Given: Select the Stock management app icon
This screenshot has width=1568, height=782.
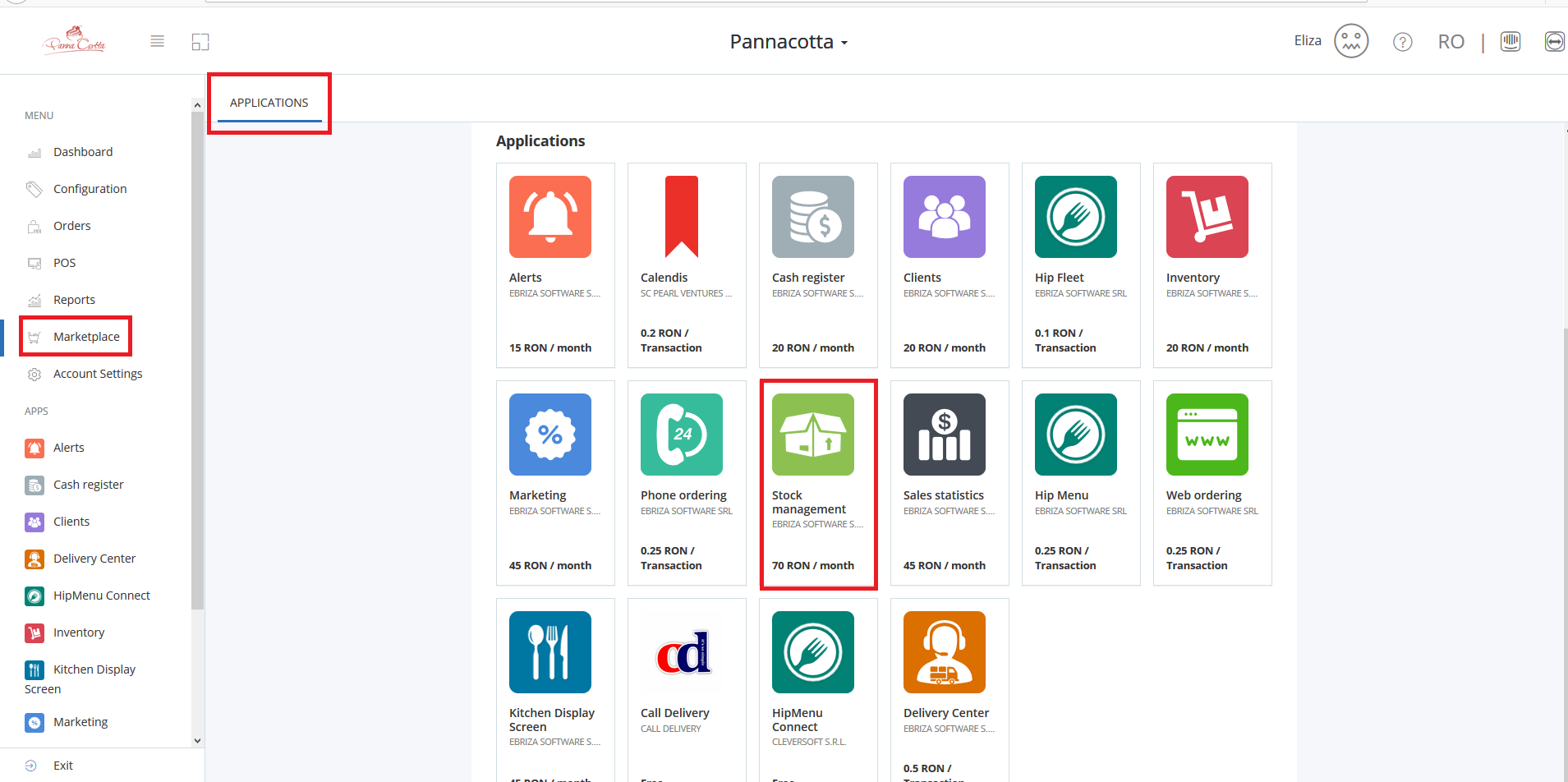Looking at the screenshot, I should coord(813,435).
